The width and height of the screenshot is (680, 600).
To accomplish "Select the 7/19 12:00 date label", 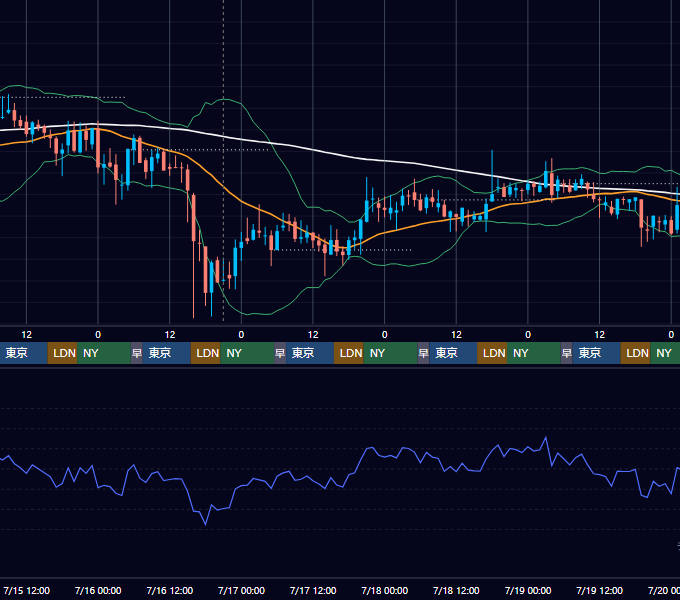I will (599, 590).
